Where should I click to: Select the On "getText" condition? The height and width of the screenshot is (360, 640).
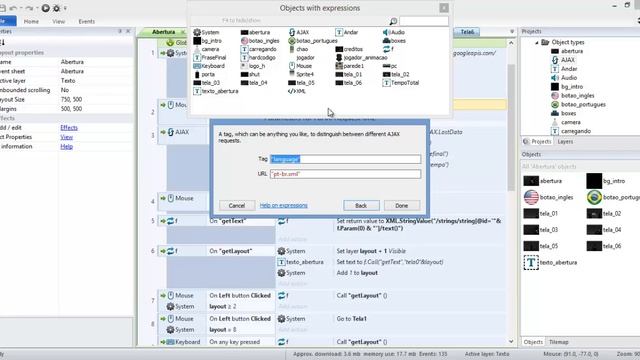228,221
